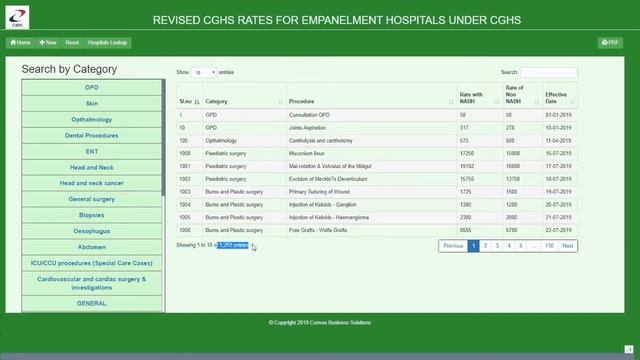Viewport: 640px width, 360px height.
Task: Select the Skin category
Action: pyautogui.click(x=91, y=103)
